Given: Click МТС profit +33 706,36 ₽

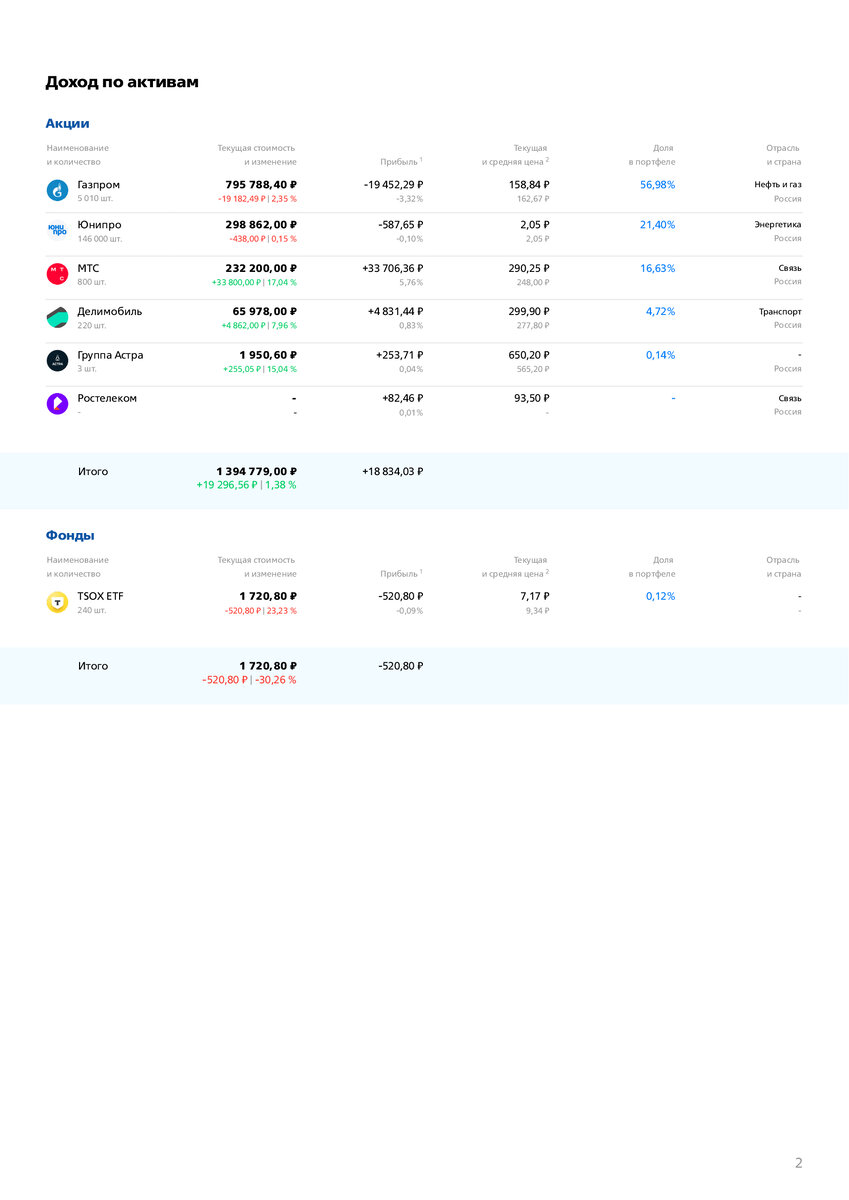Looking at the screenshot, I should [392, 269].
